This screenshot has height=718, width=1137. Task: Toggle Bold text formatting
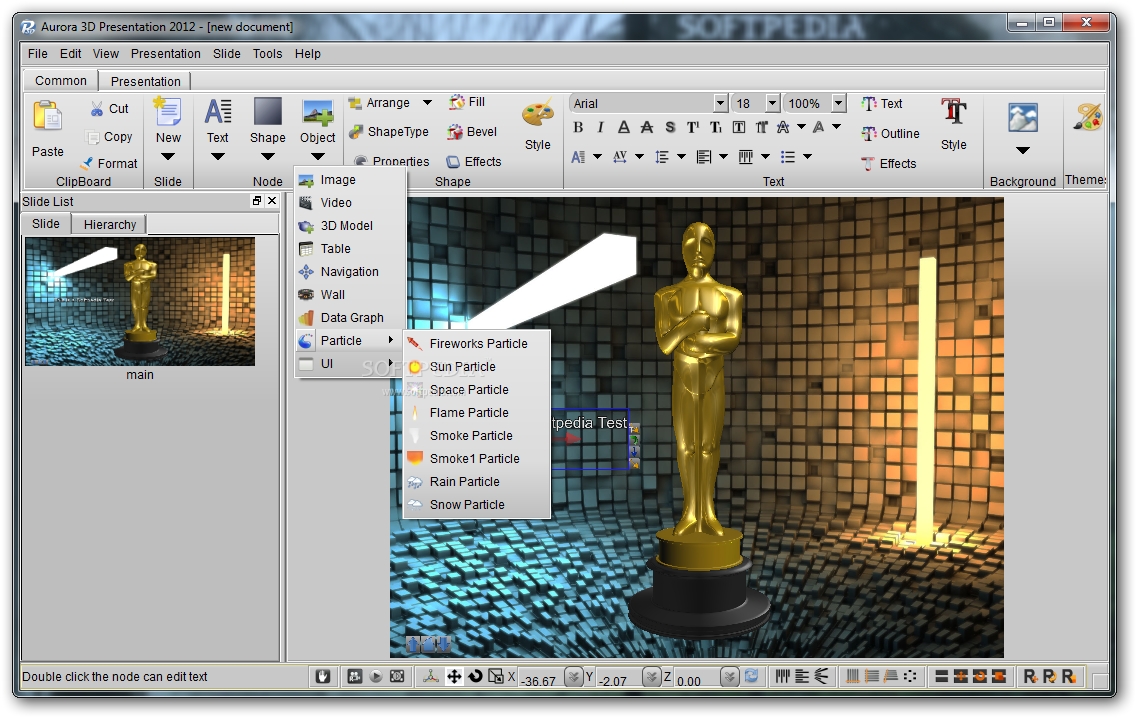pyautogui.click(x=578, y=128)
